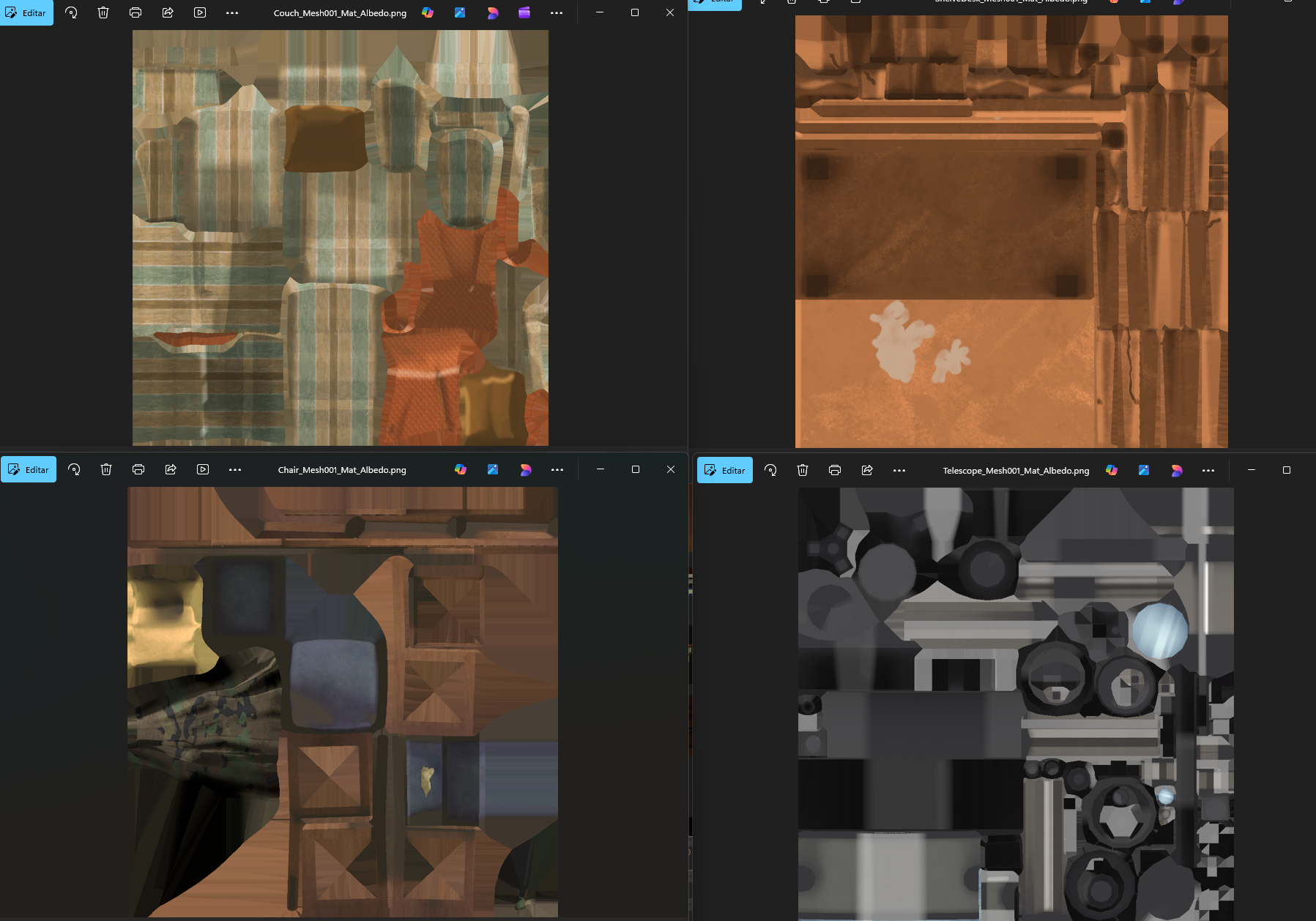Share the Couch albedo image
Viewport: 1316px width, 921px height.
[x=168, y=12]
